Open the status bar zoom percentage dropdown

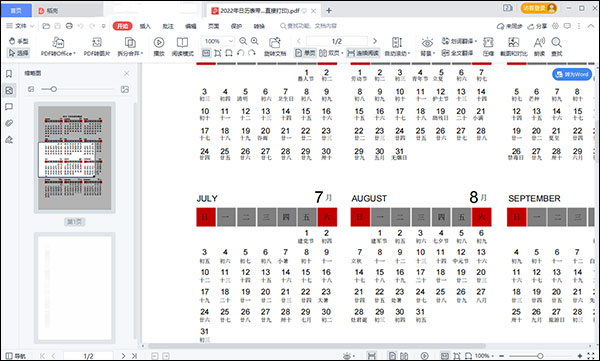[x=484, y=356]
